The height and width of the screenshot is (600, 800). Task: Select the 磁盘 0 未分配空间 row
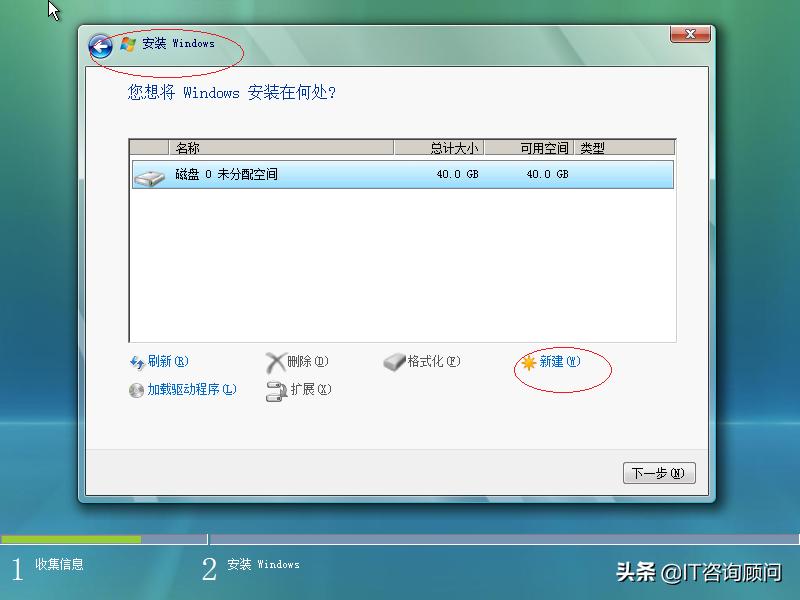pos(300,174)
